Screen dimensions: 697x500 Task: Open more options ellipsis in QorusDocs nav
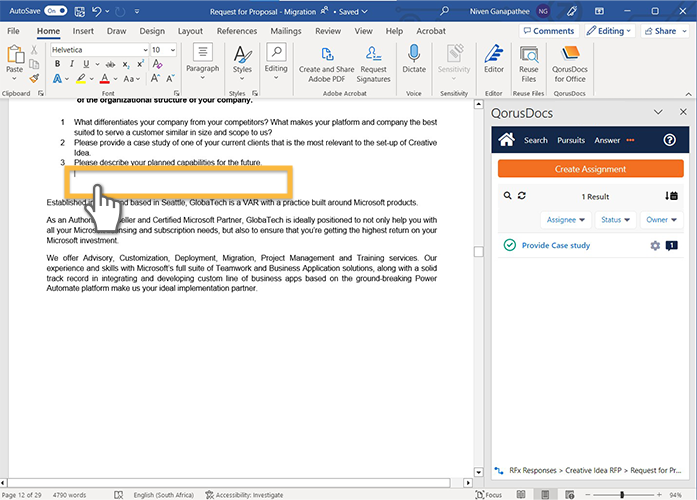(x=630, y=140)
